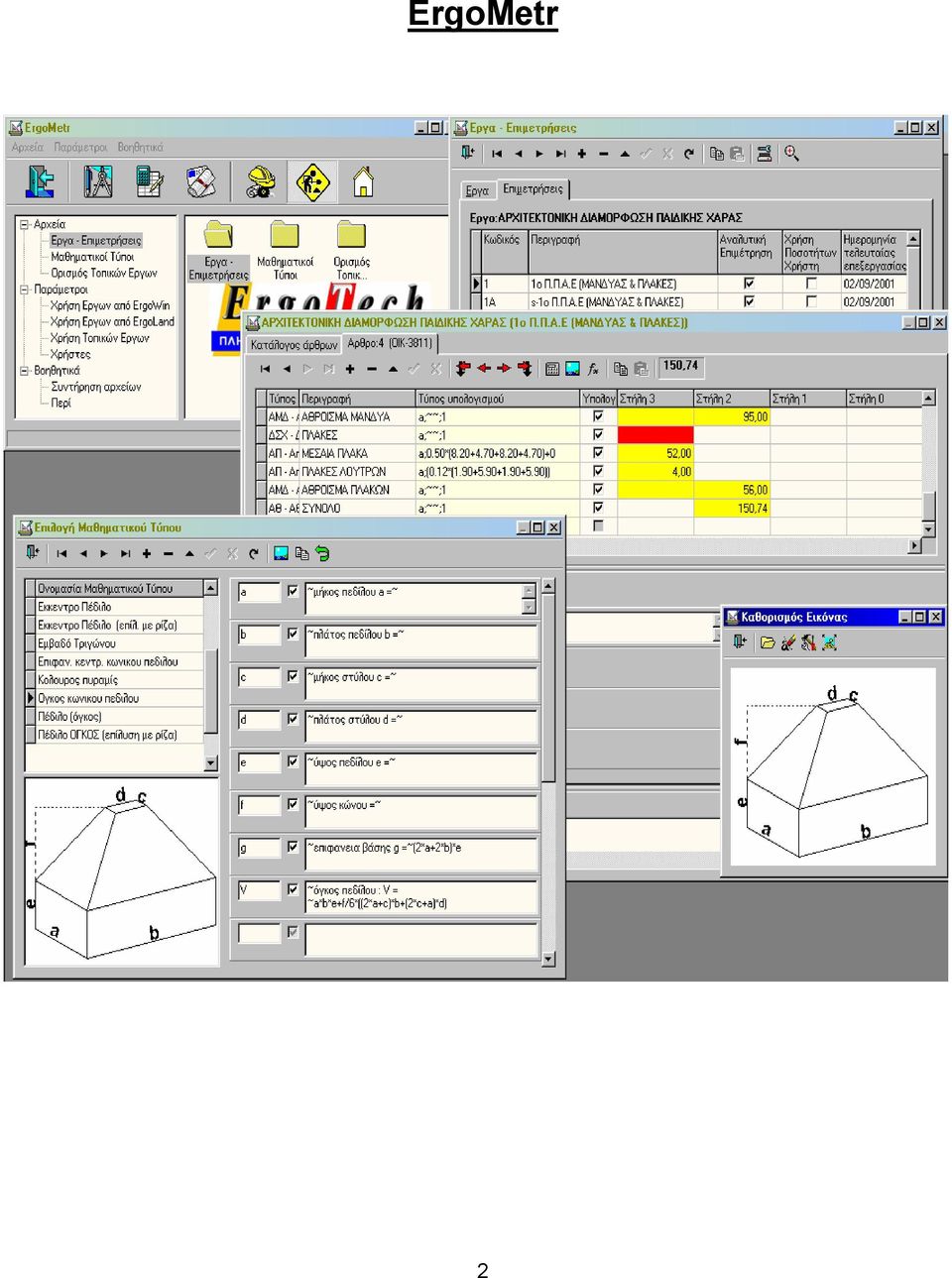Screen dimensions: 952x1278
Task: Select Χρήση Εργων από ErgoWin tree item
Action: coord(110,305)
